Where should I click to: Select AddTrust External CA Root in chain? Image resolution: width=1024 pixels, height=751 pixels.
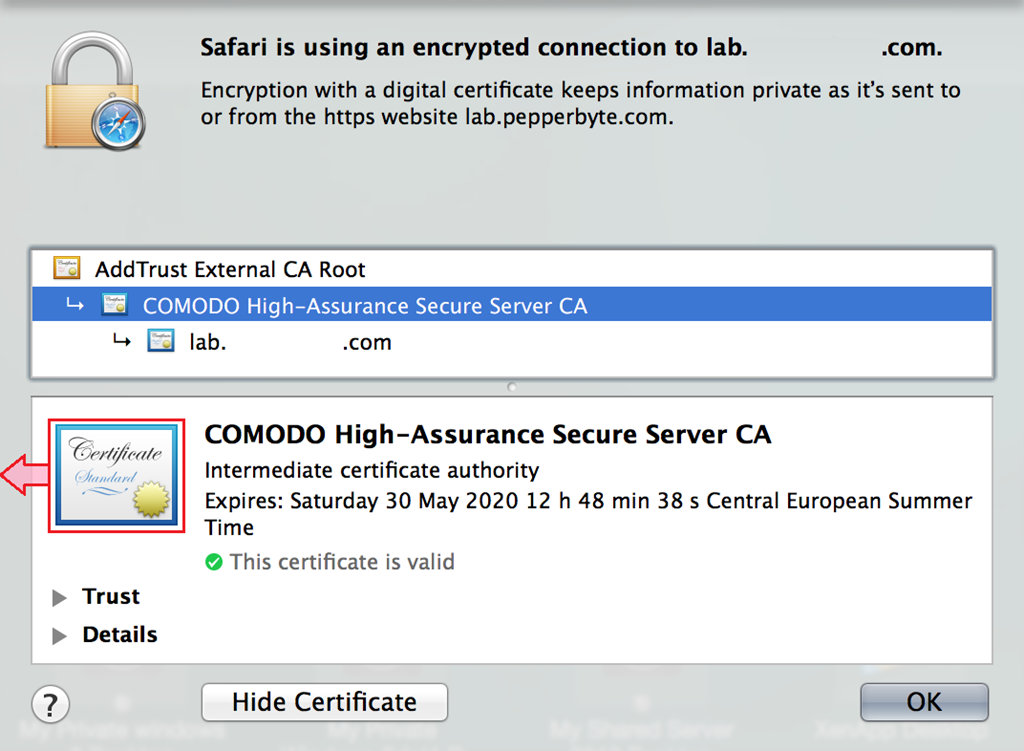point(230,269)
